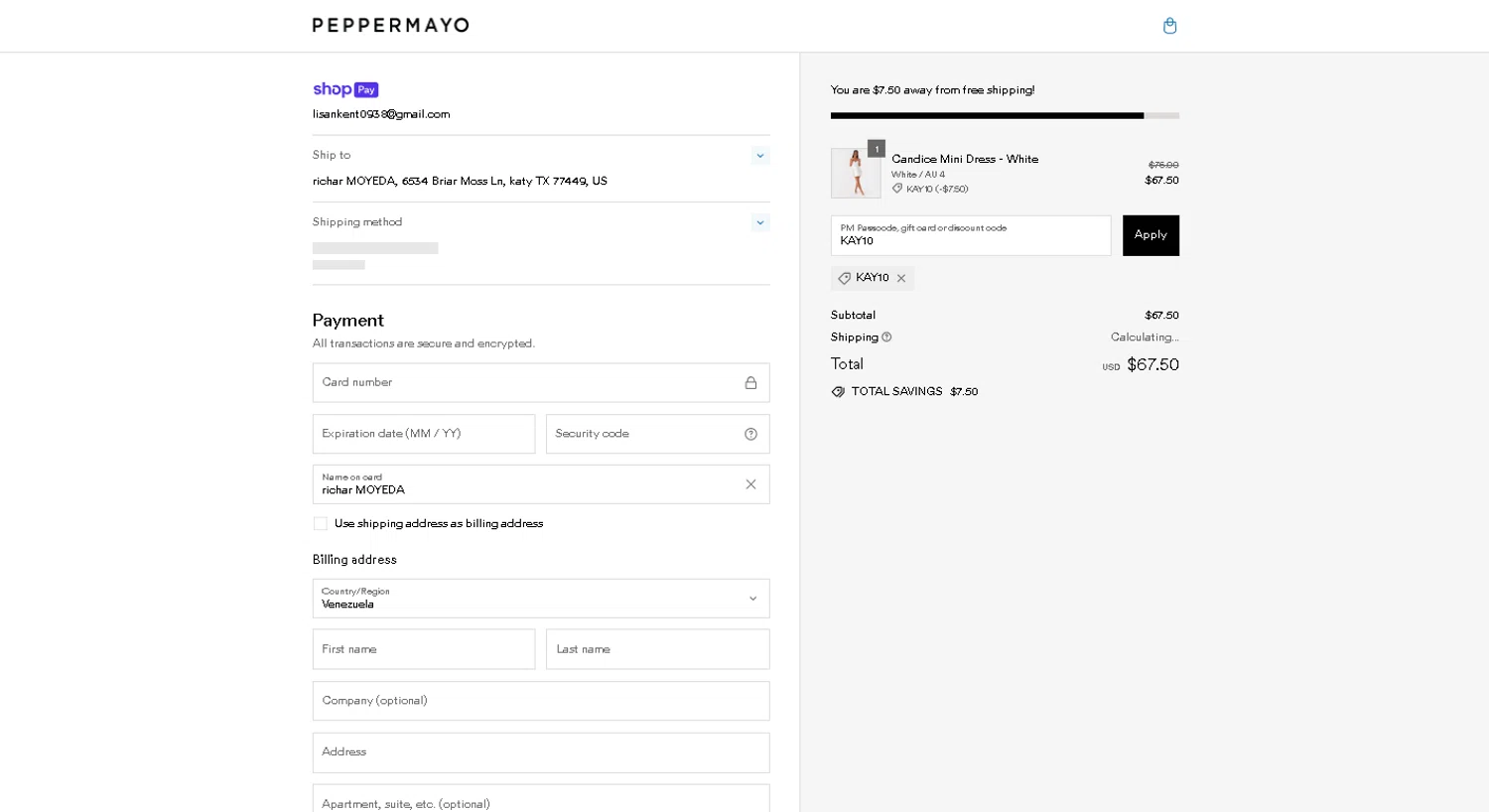The width and height of the screenshot is (1489, 812).
Task: Click the Payment heading
Action: [348, 321]
